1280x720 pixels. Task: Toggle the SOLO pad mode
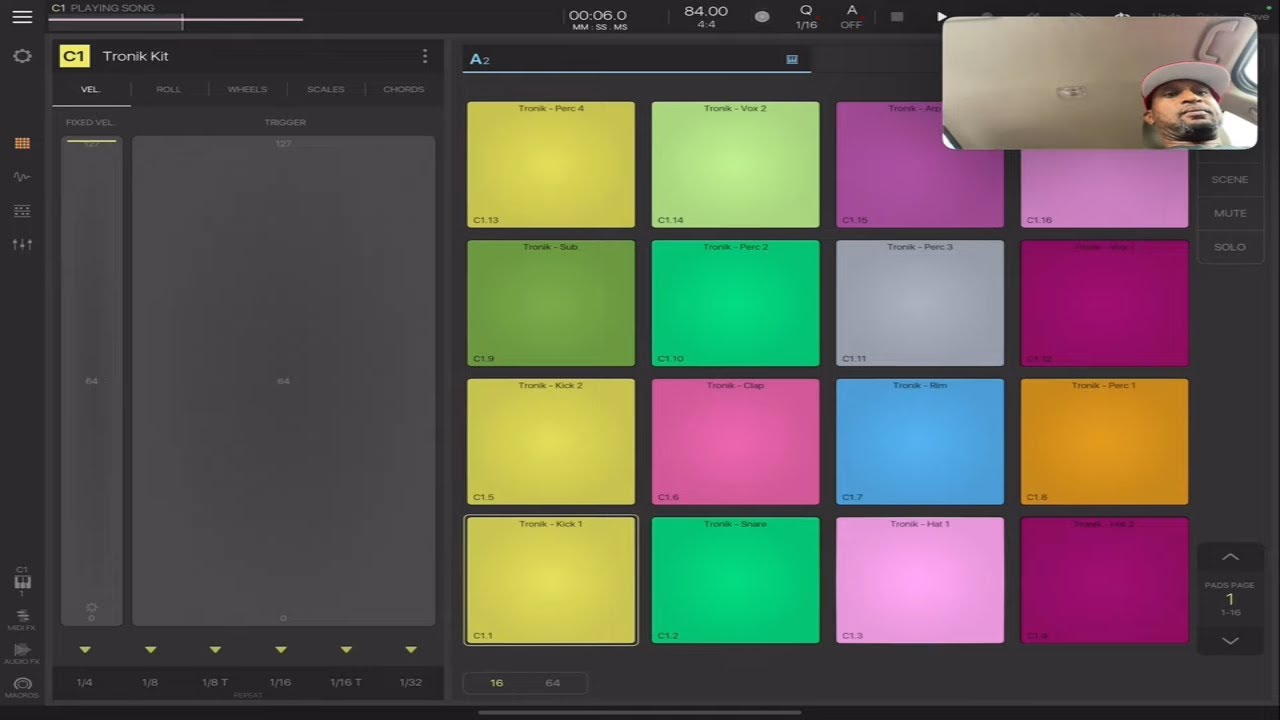click(1229, 247)
